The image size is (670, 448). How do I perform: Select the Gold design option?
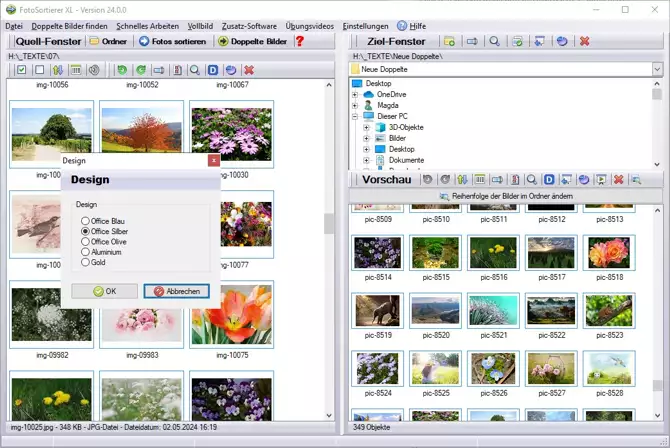[x=86, y=262]
